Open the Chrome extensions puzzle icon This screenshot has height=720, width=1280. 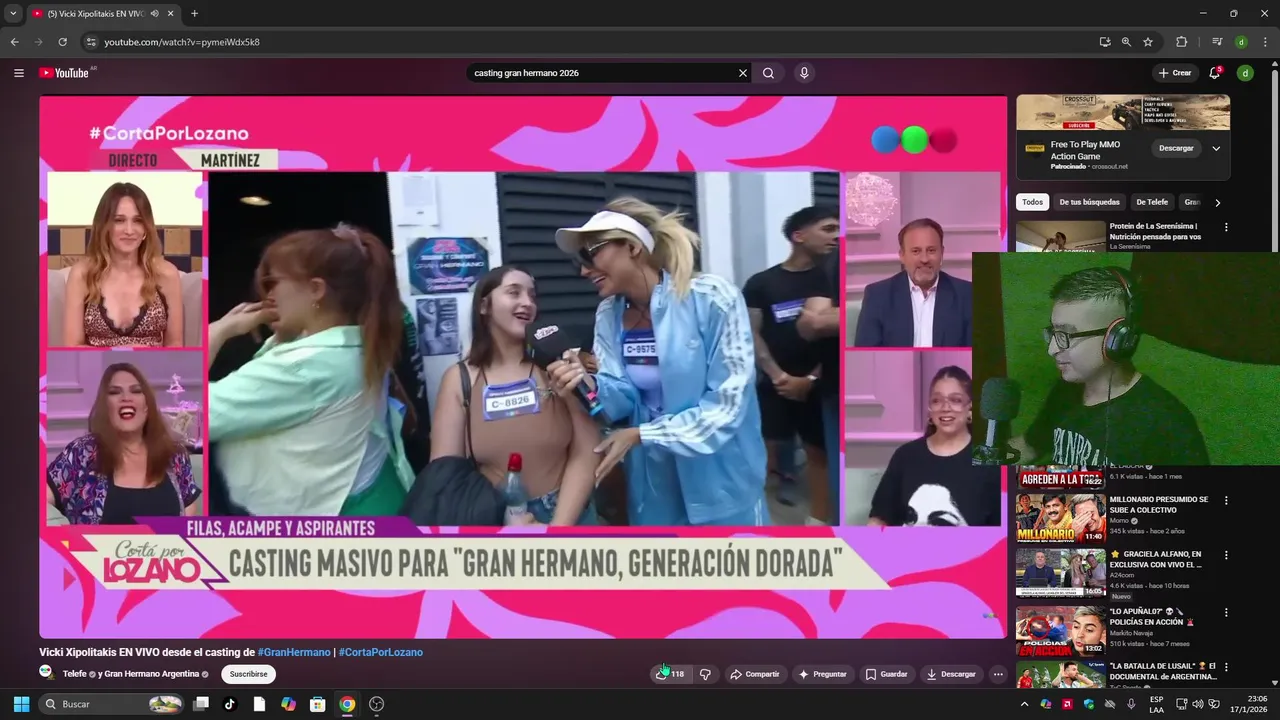coord(1181,42)
